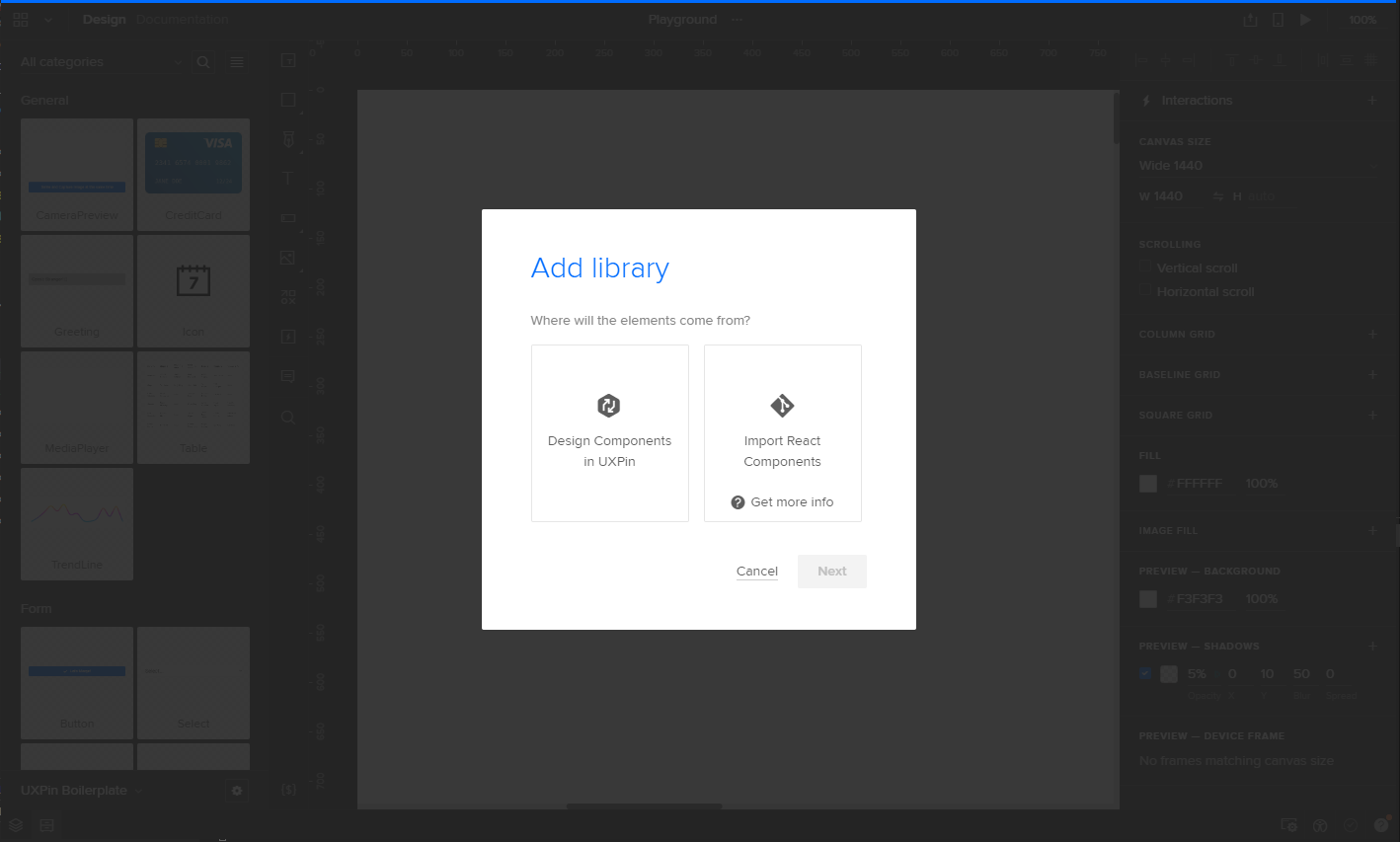Pick the Table component thumbnail
Image resolution: width=1400 pixels, height=842 pixels.
(194, 408)
